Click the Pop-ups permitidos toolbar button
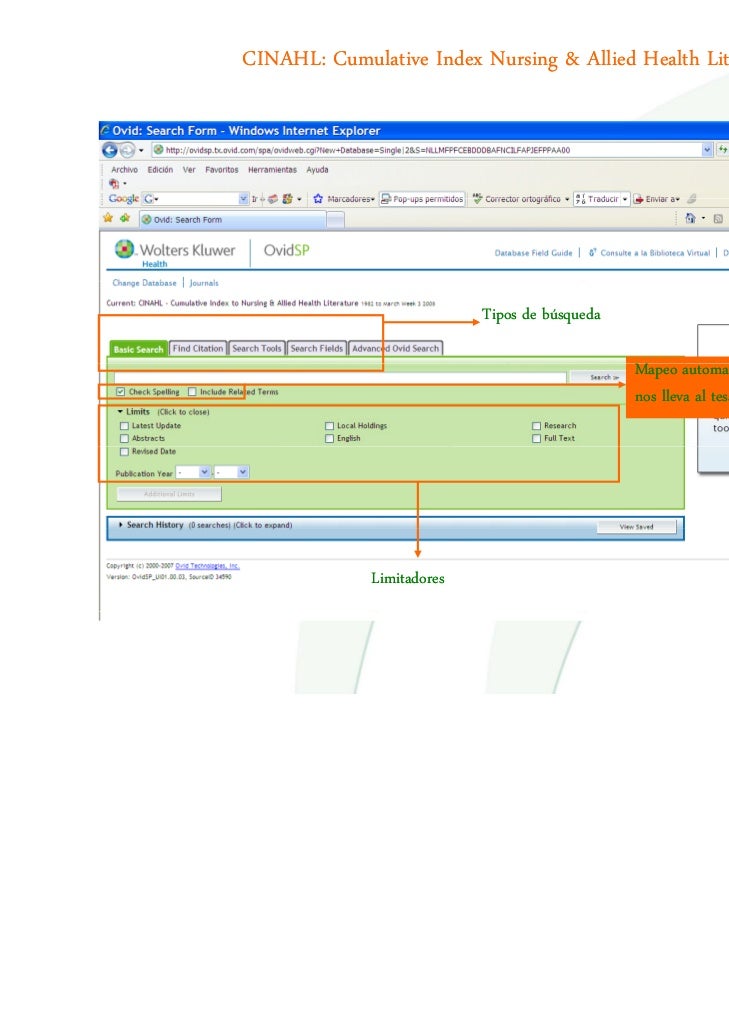The width and height of the screenshot is (729, 1030). 422,198
